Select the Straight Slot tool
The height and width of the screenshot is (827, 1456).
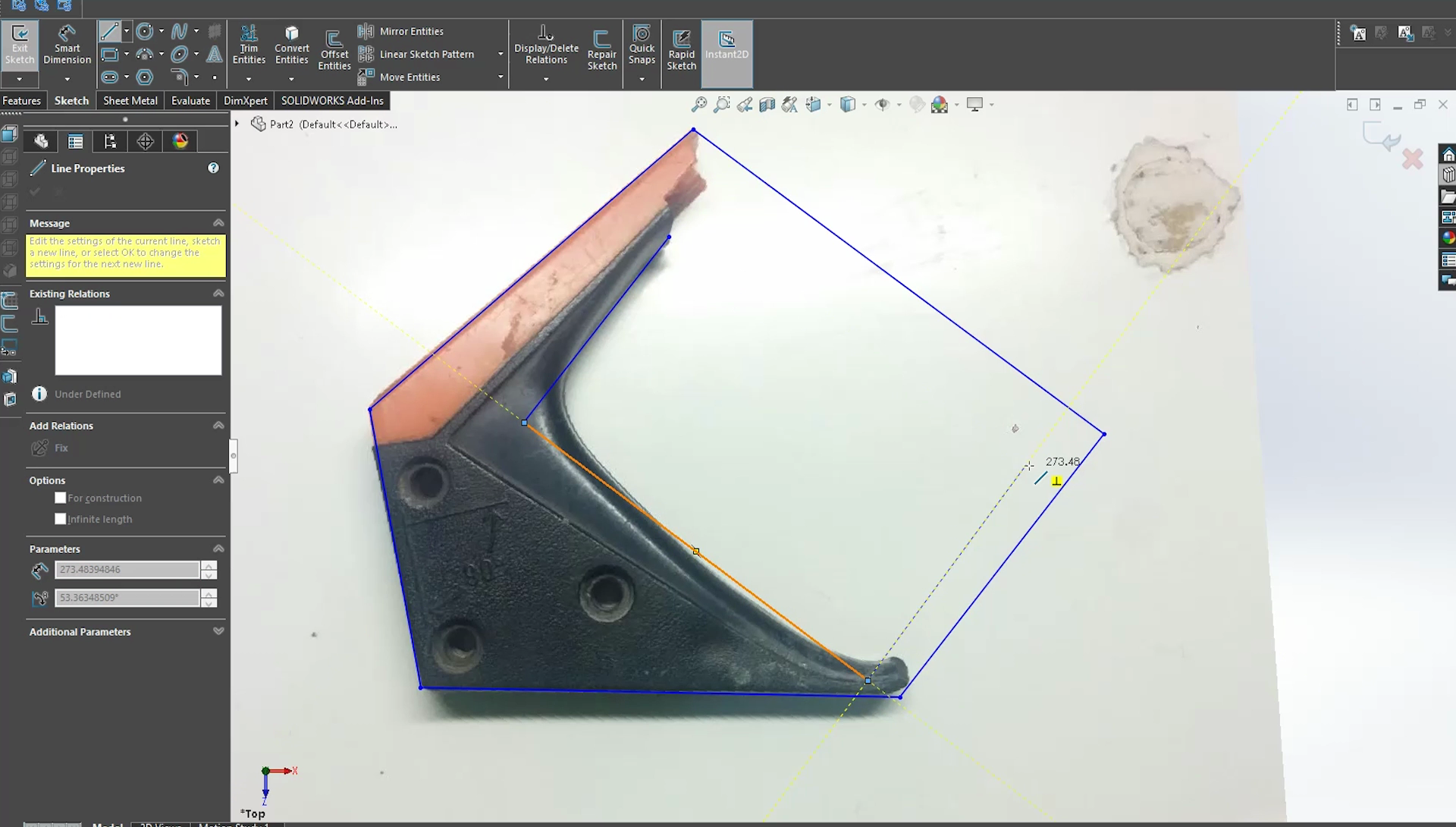[109, 77]
